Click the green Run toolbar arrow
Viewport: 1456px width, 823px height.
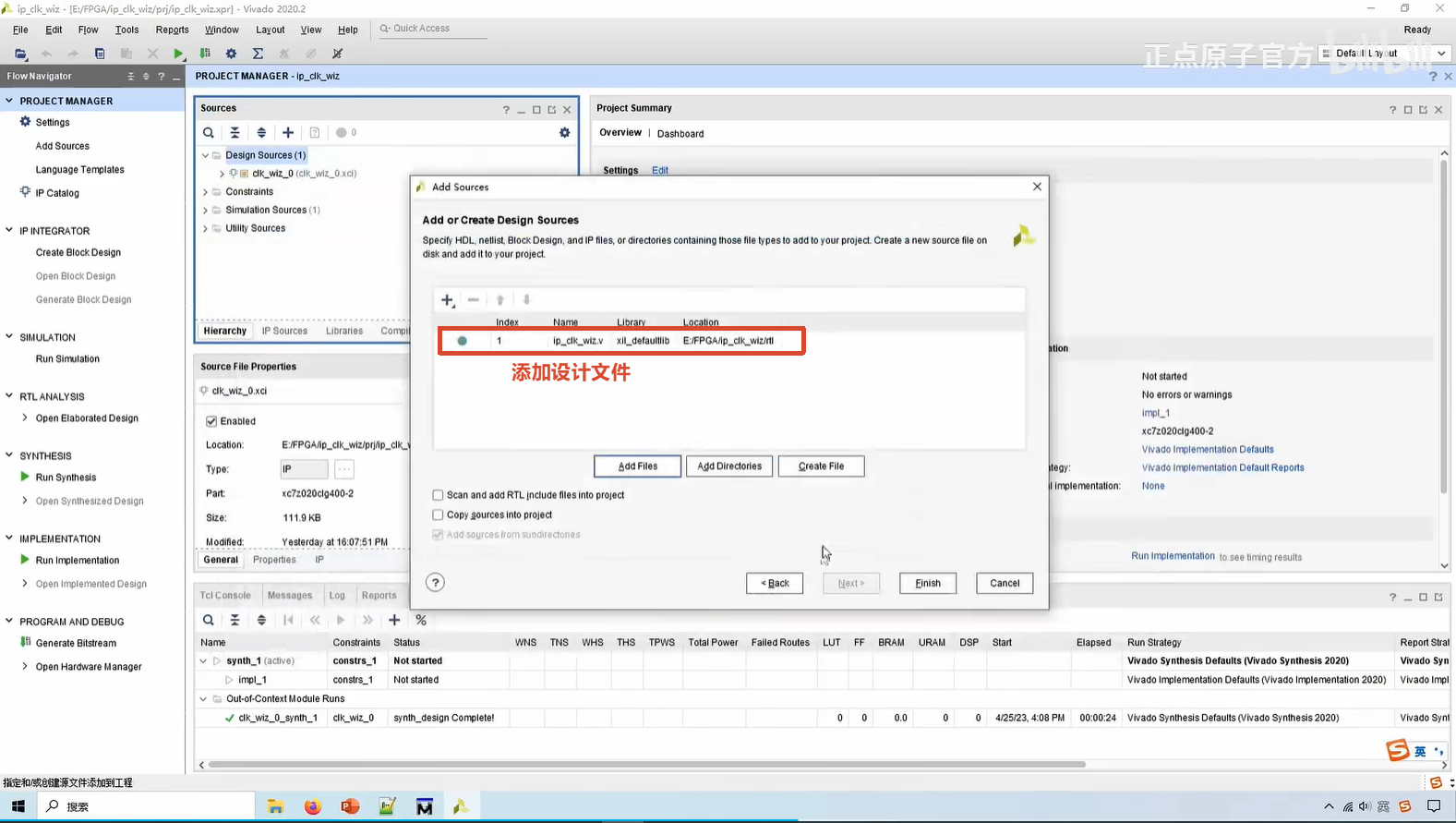[x=179, y=54]
